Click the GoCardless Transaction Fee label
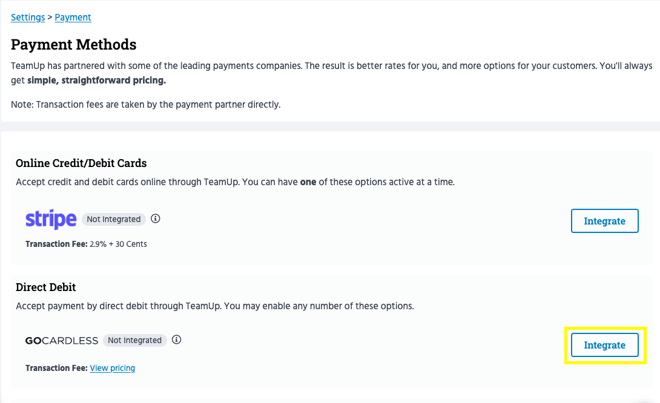Image resolution: width=660 pixels, height=403 pixels. [56, 368]
